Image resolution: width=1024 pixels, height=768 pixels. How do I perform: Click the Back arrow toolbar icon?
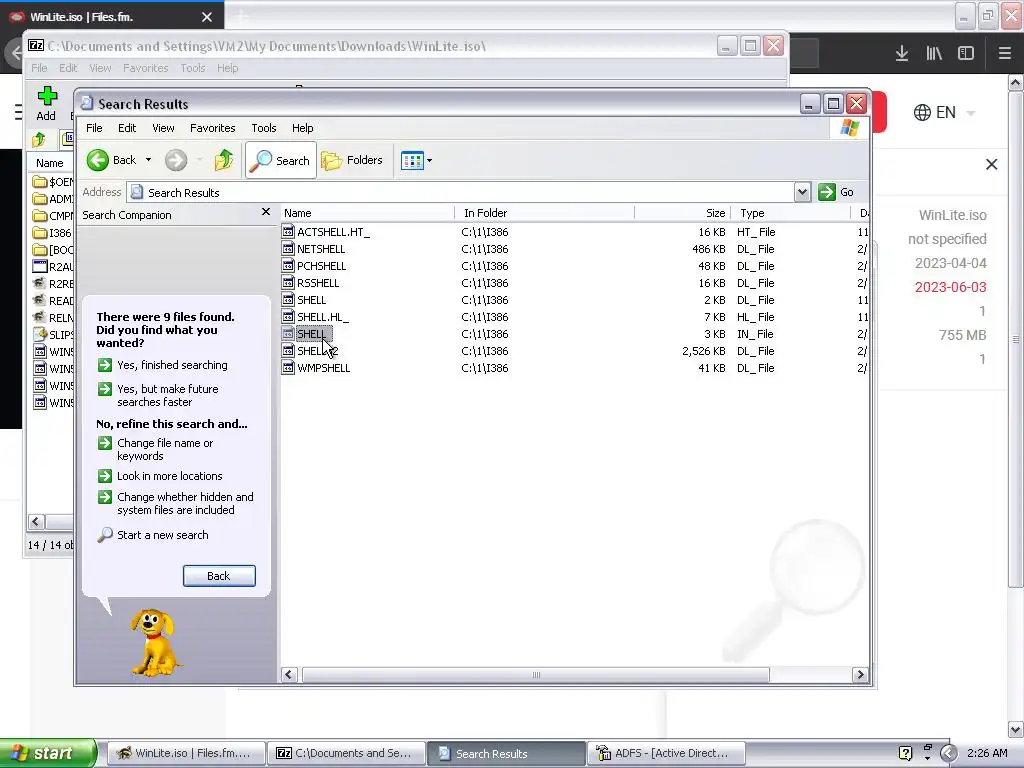click(x=98, y=160)
